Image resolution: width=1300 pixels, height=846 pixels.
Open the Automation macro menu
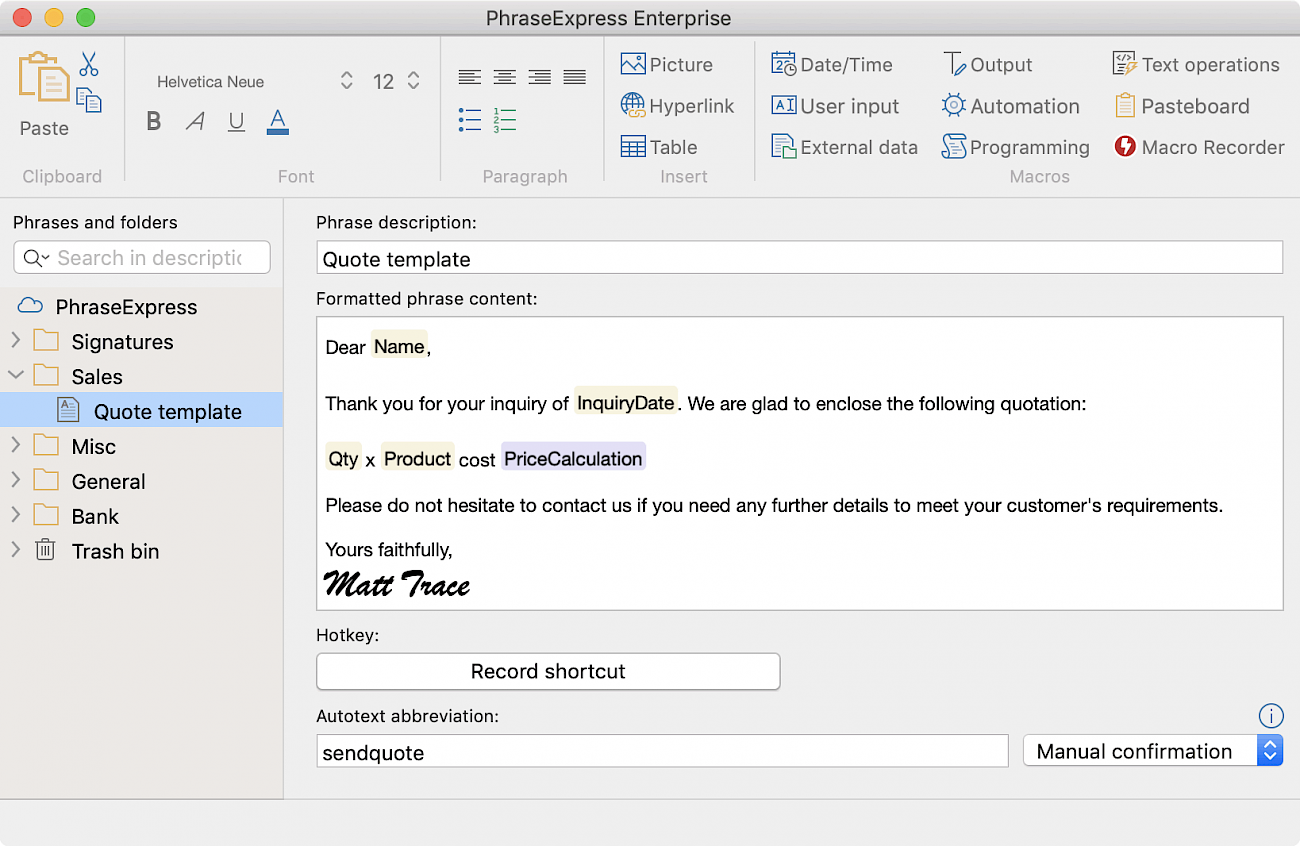[1010, 106]
